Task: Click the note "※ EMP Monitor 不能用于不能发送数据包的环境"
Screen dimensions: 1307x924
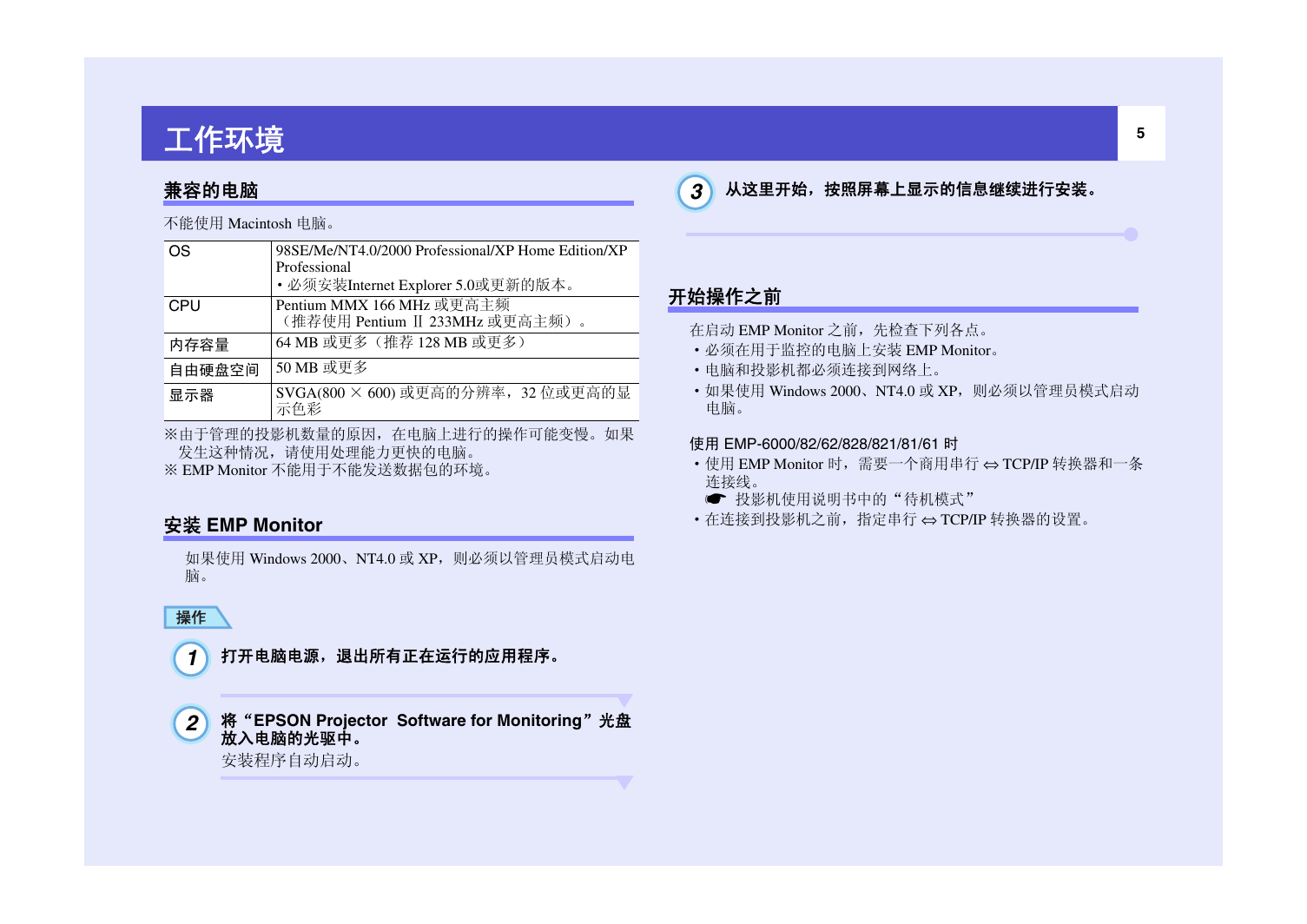Action: (331, 470)
